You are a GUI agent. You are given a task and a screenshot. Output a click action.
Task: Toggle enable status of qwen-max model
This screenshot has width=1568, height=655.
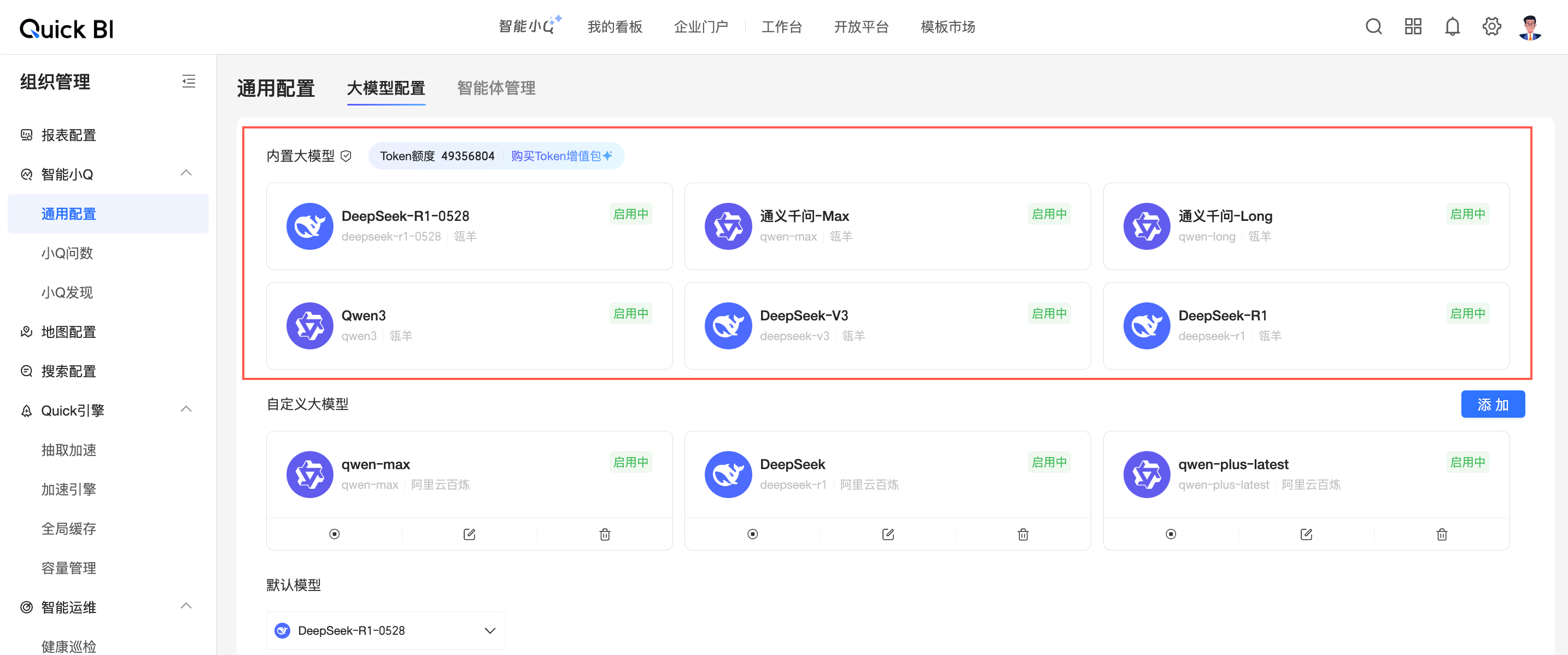[x=334, y=534]
